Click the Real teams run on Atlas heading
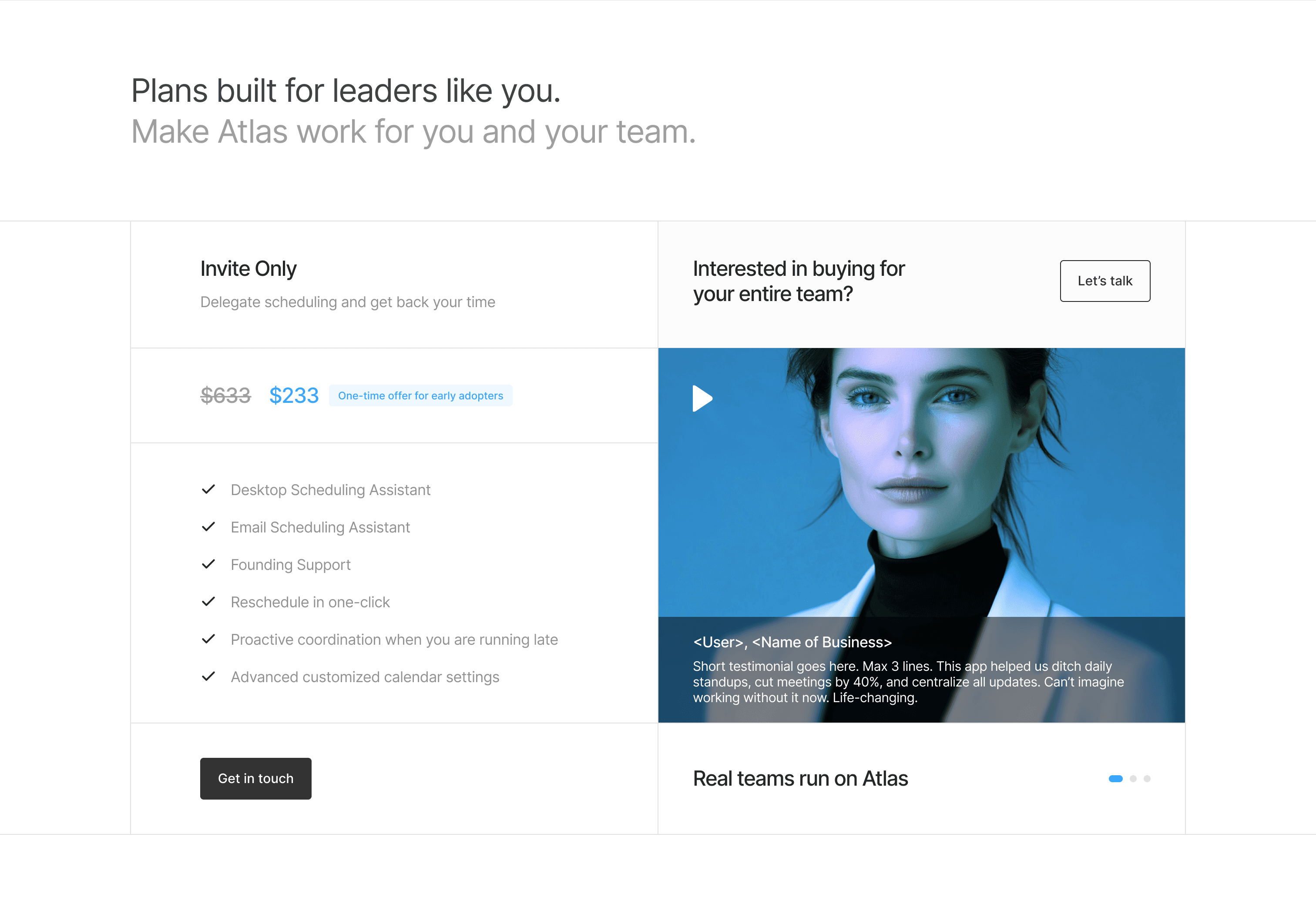The height and width of the screenshot is (904, 1316). pos(800,779)
